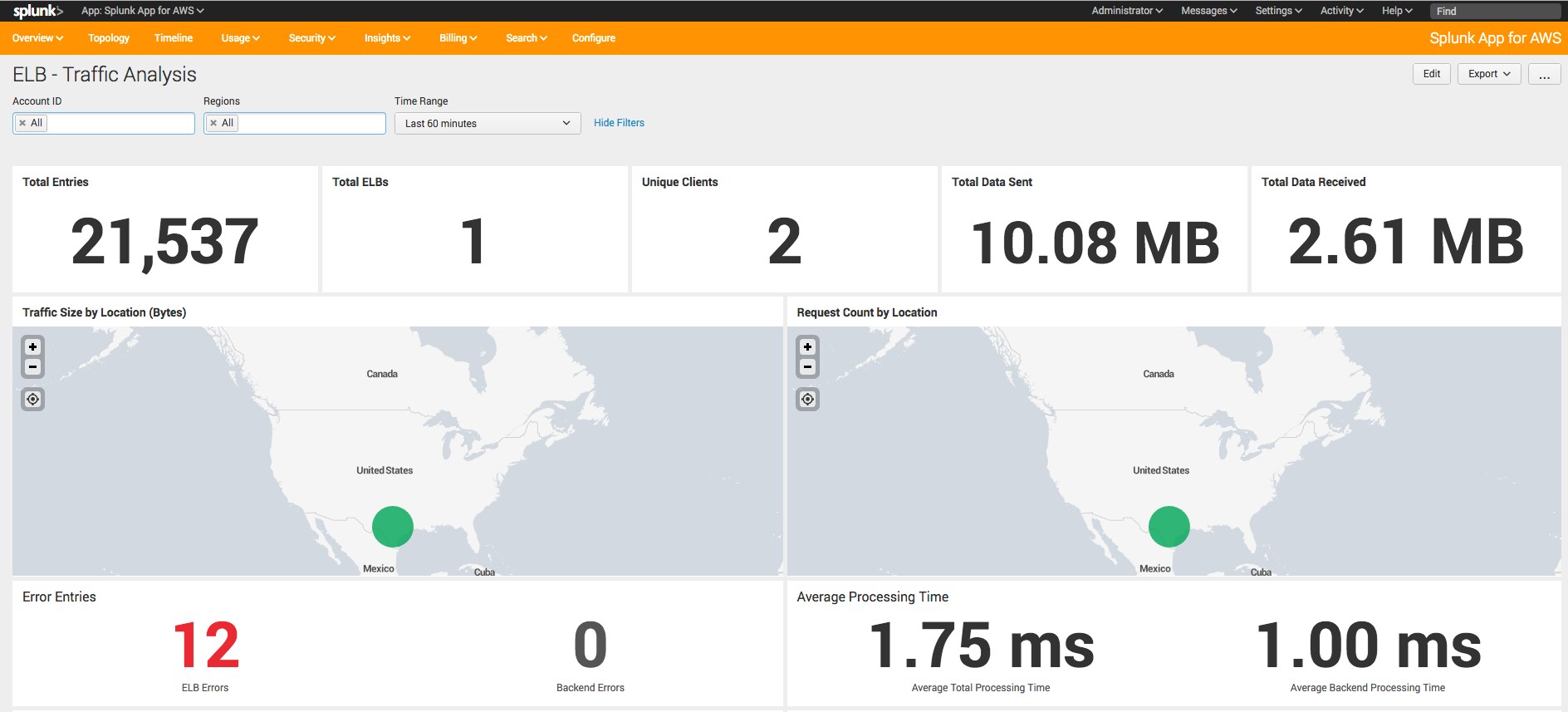
Task: Click green bubble on Request Count map
Action: [x=1169, y=527]
